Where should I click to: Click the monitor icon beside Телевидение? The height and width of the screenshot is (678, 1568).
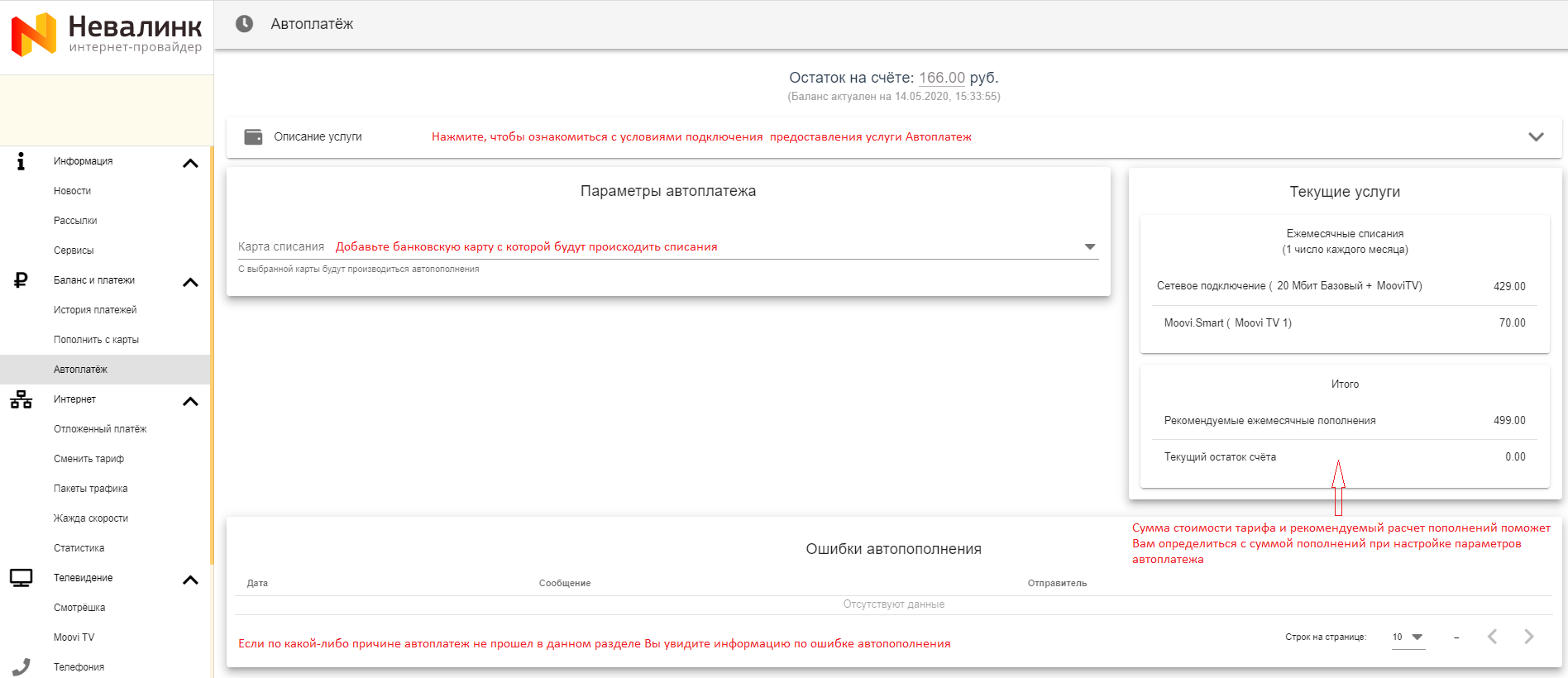(21, 578)
